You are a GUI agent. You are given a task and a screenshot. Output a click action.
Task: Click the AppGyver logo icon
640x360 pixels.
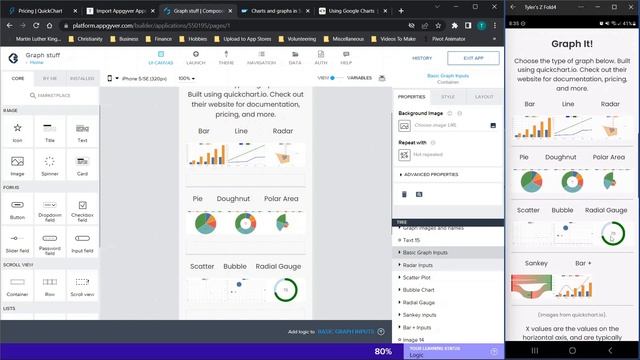coord(13,58)
